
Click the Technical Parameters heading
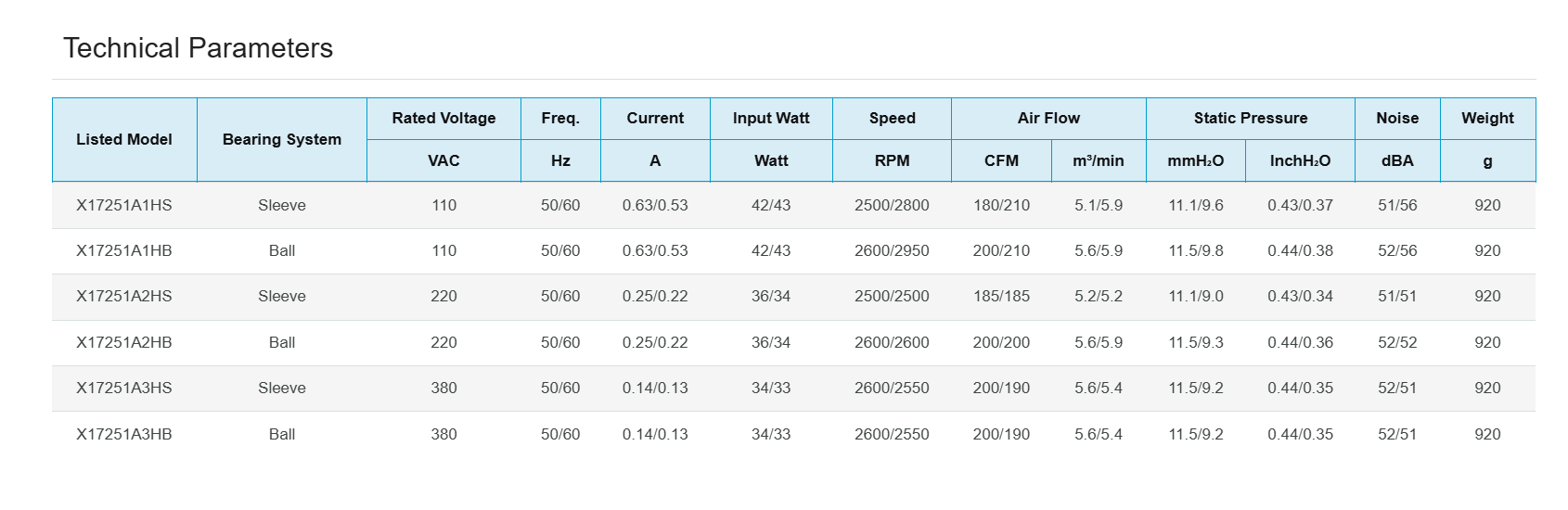198,48
